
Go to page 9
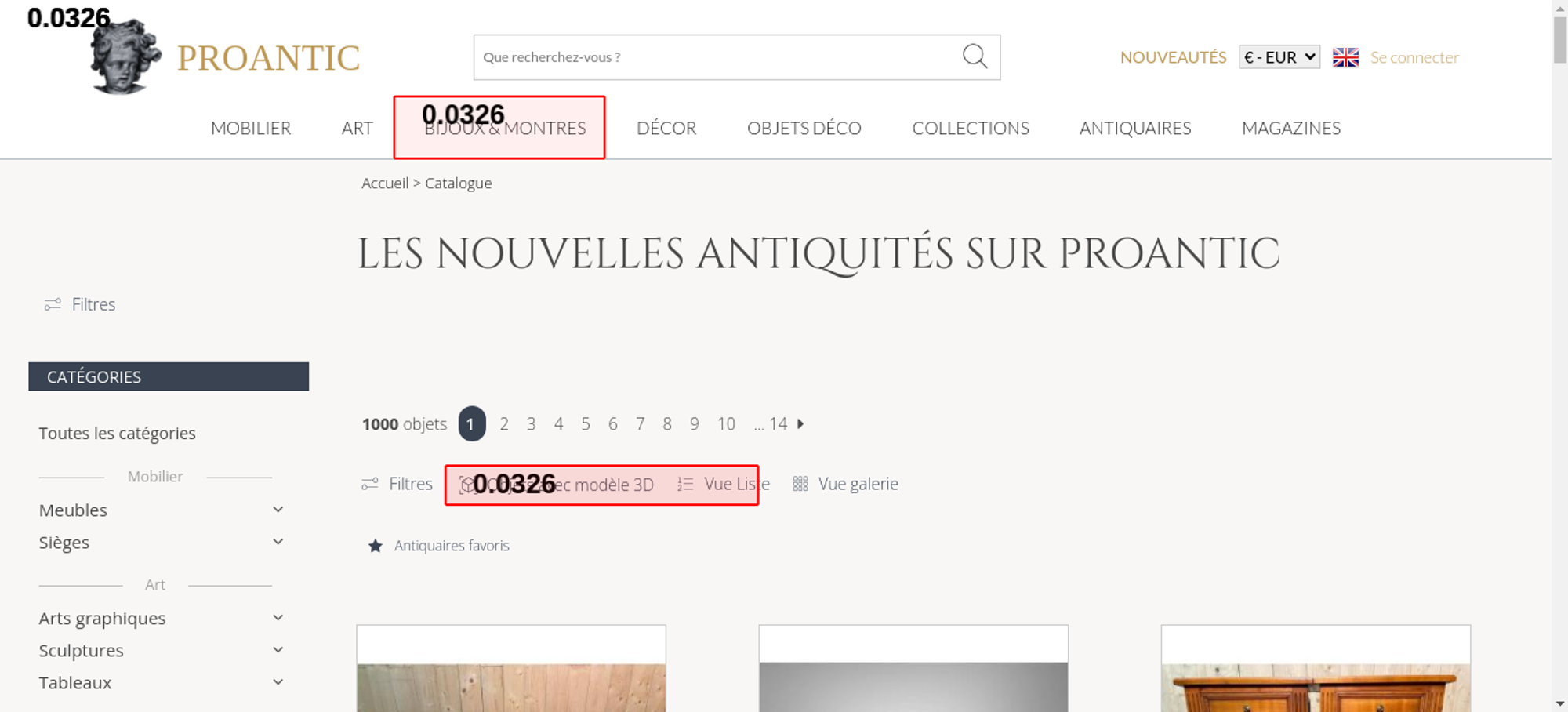(x=695, y=424)
